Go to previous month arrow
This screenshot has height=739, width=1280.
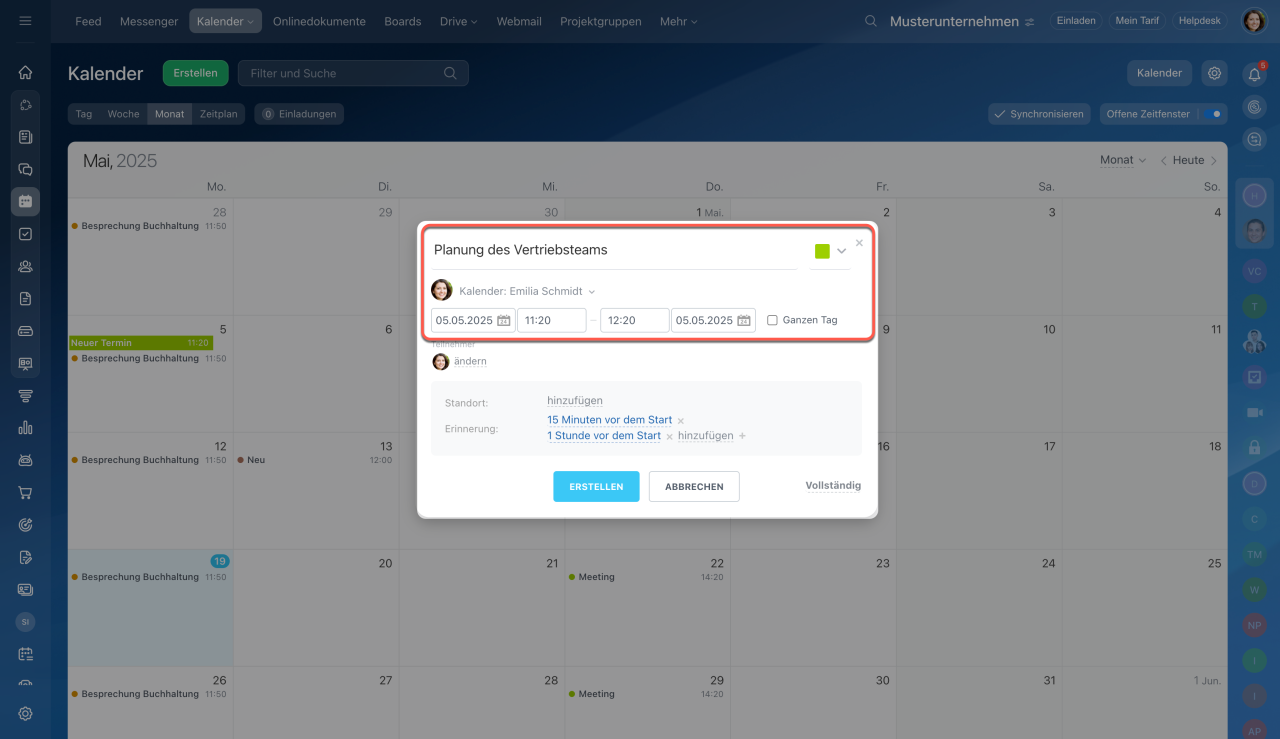tap(1164, 160)
